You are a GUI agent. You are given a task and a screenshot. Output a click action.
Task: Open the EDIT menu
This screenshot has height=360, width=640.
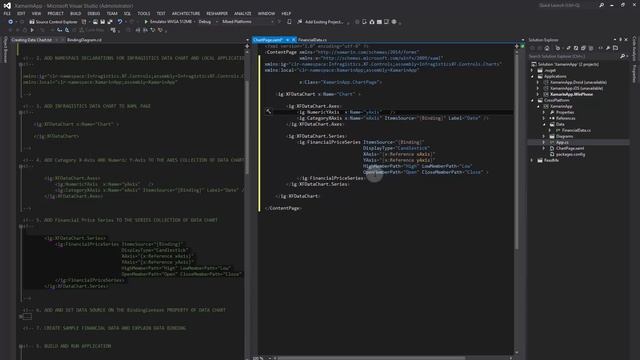coord(21,13)
